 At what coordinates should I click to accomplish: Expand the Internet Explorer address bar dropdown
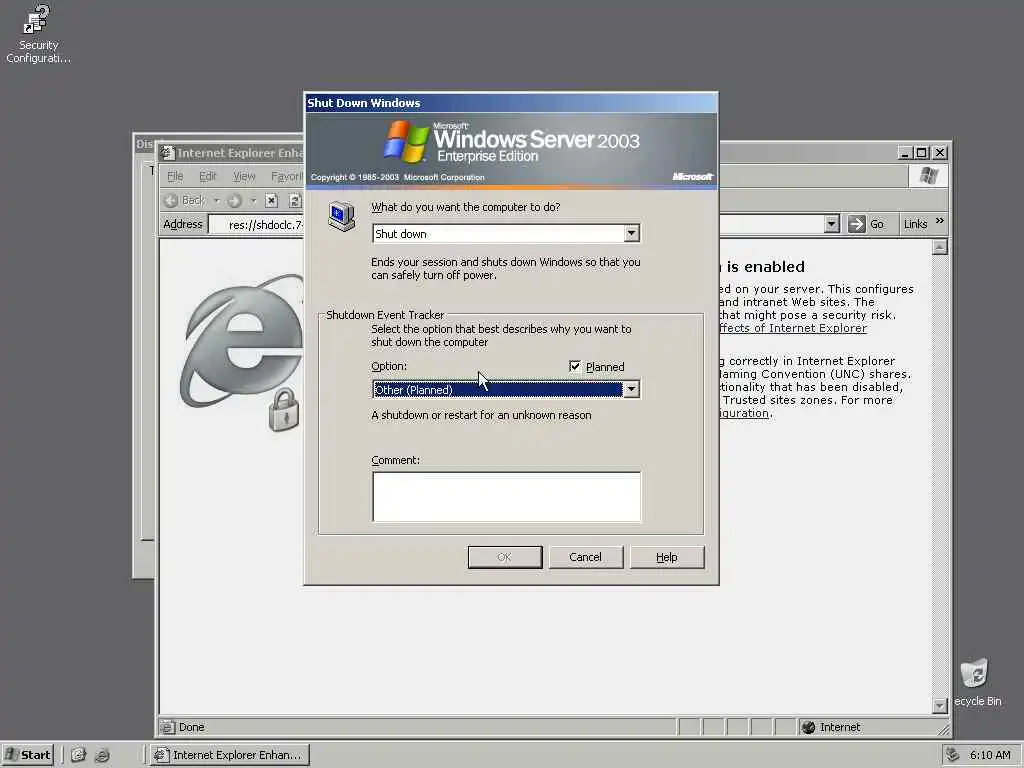pos(831,224)
